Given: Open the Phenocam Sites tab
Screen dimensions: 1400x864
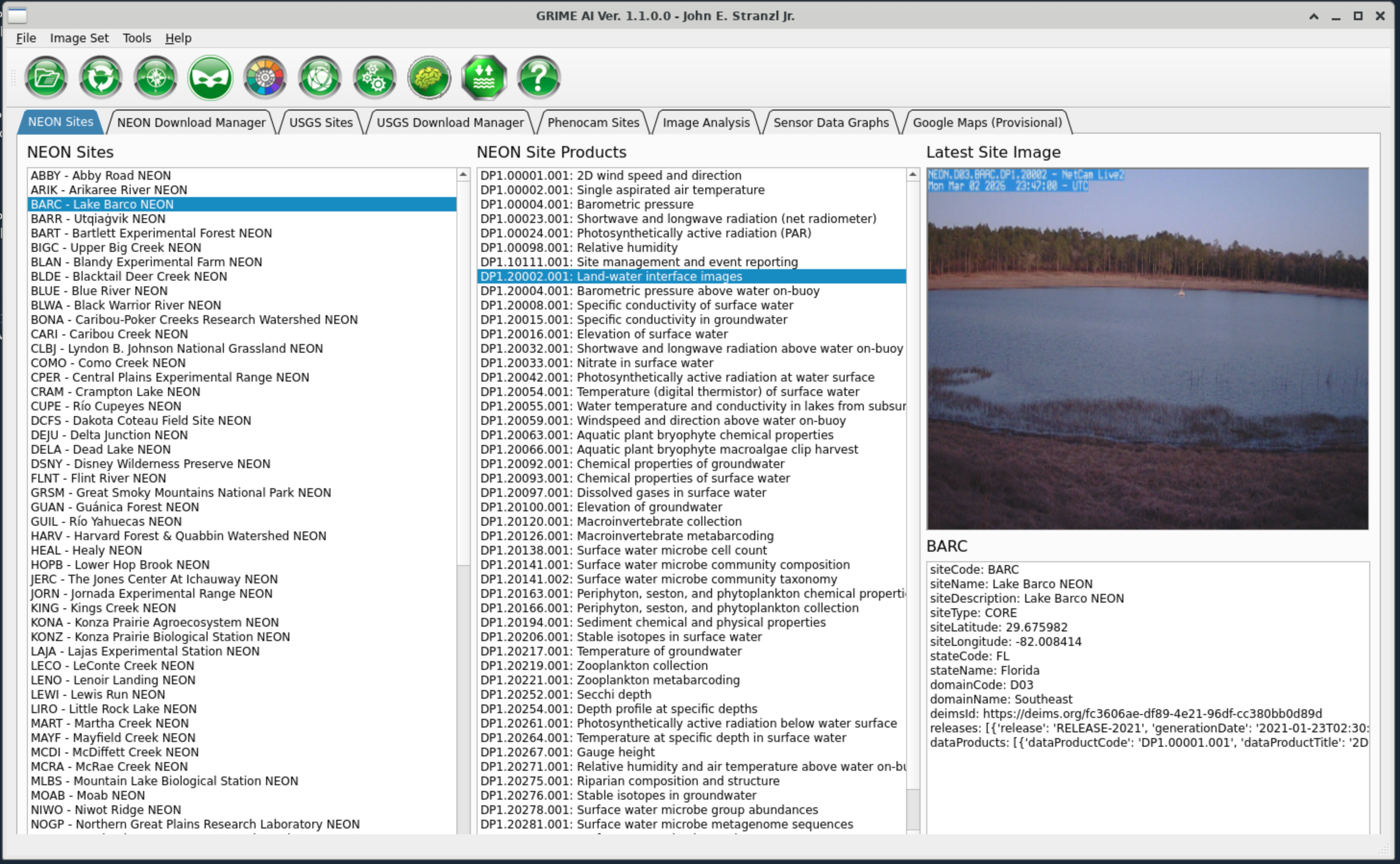Looking at the screenshot, I should point(593,122).
